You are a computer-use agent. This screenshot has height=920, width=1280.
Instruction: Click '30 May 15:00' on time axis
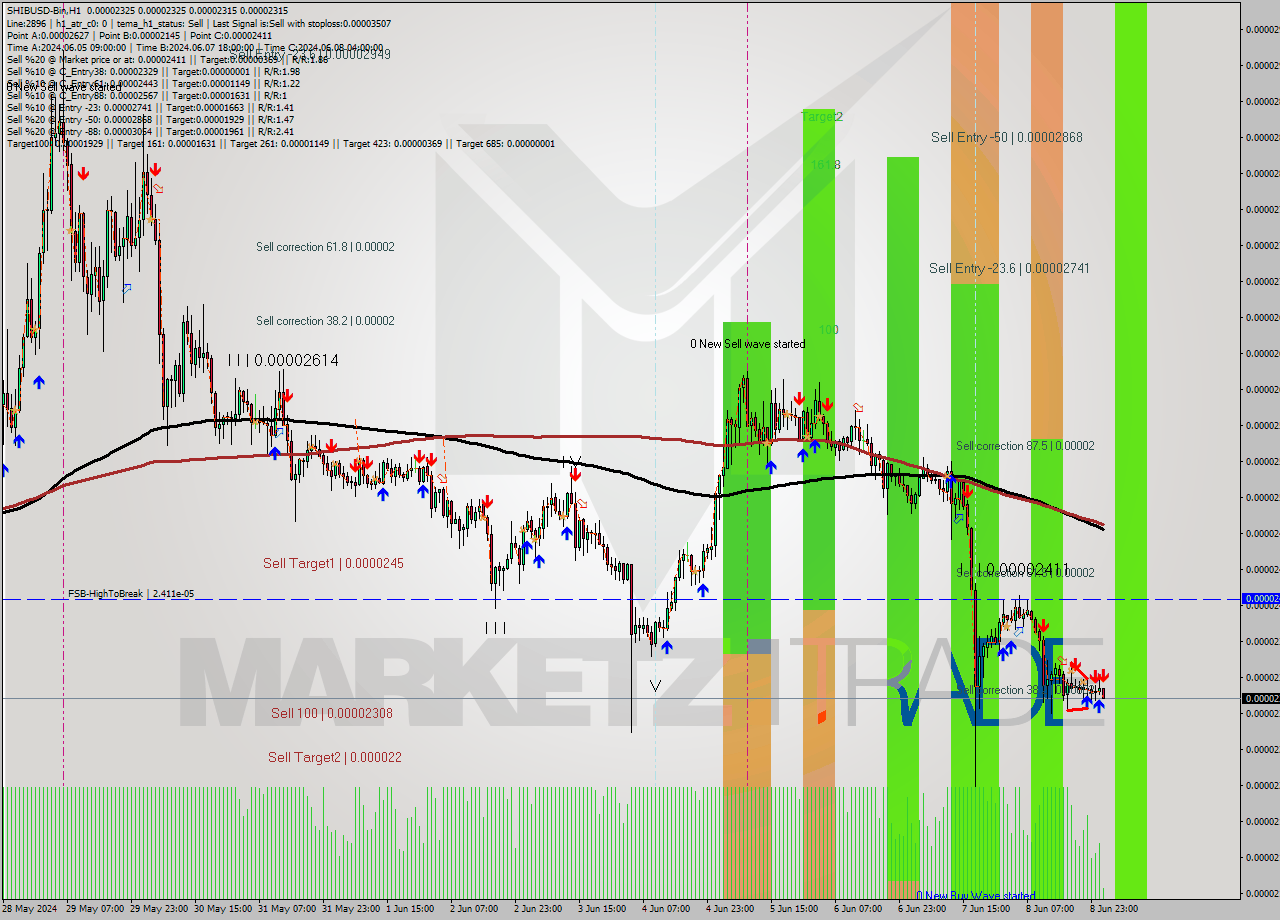222,909
